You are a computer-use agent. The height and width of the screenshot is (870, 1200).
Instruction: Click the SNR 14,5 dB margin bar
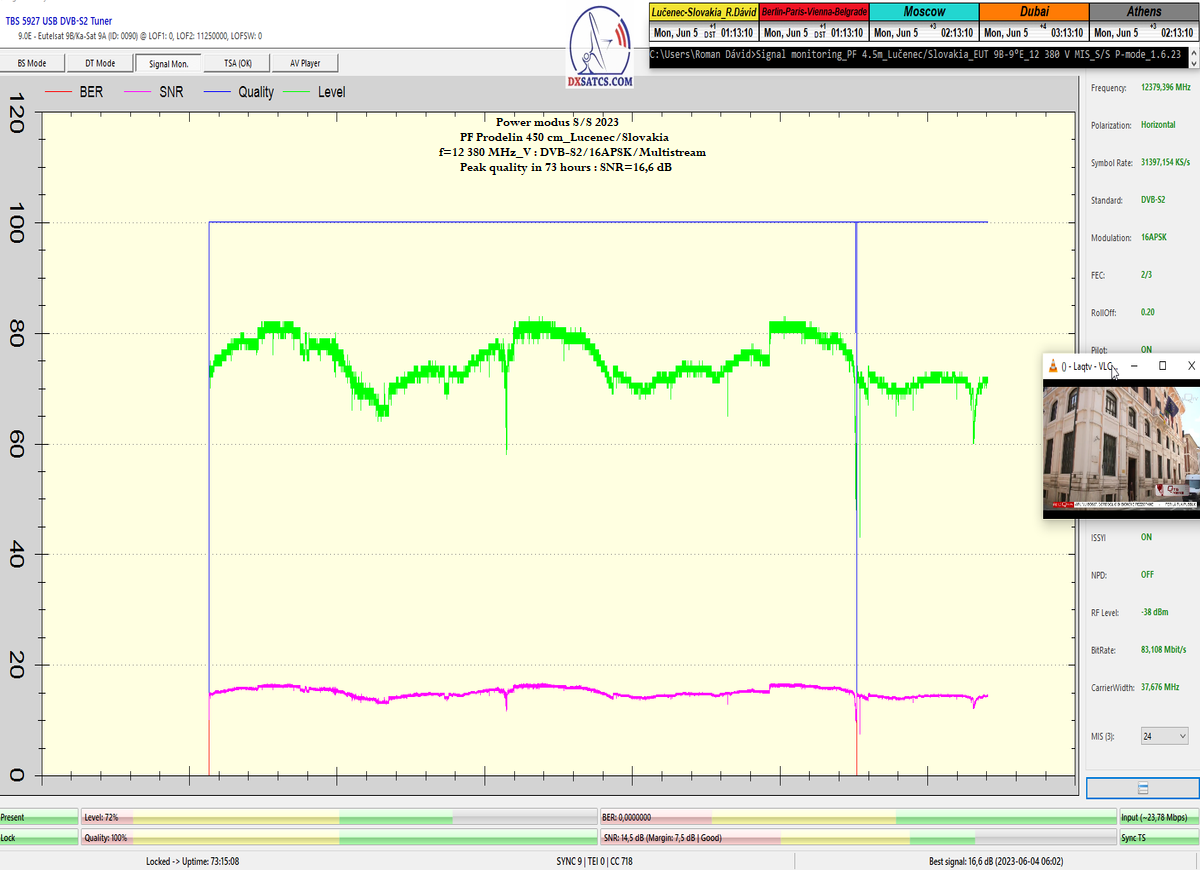click(857, 837)
